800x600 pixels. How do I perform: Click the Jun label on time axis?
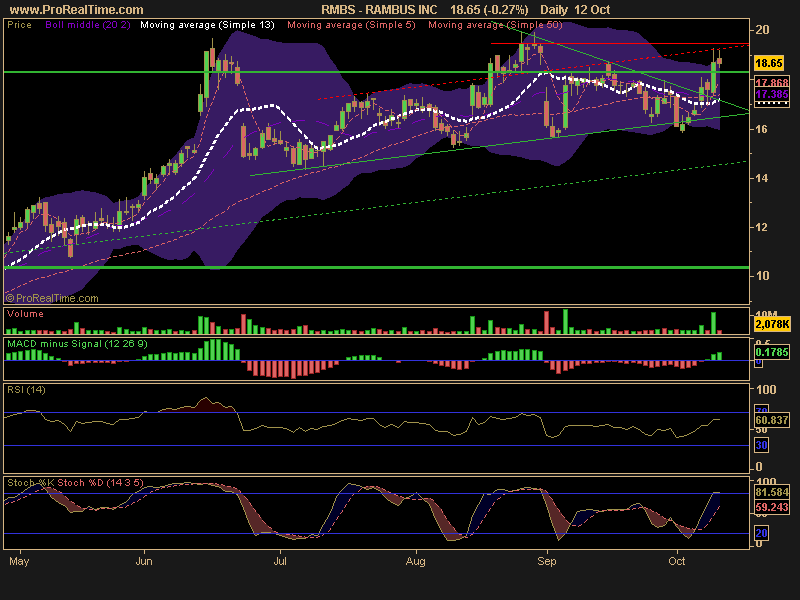pos(144,561)
